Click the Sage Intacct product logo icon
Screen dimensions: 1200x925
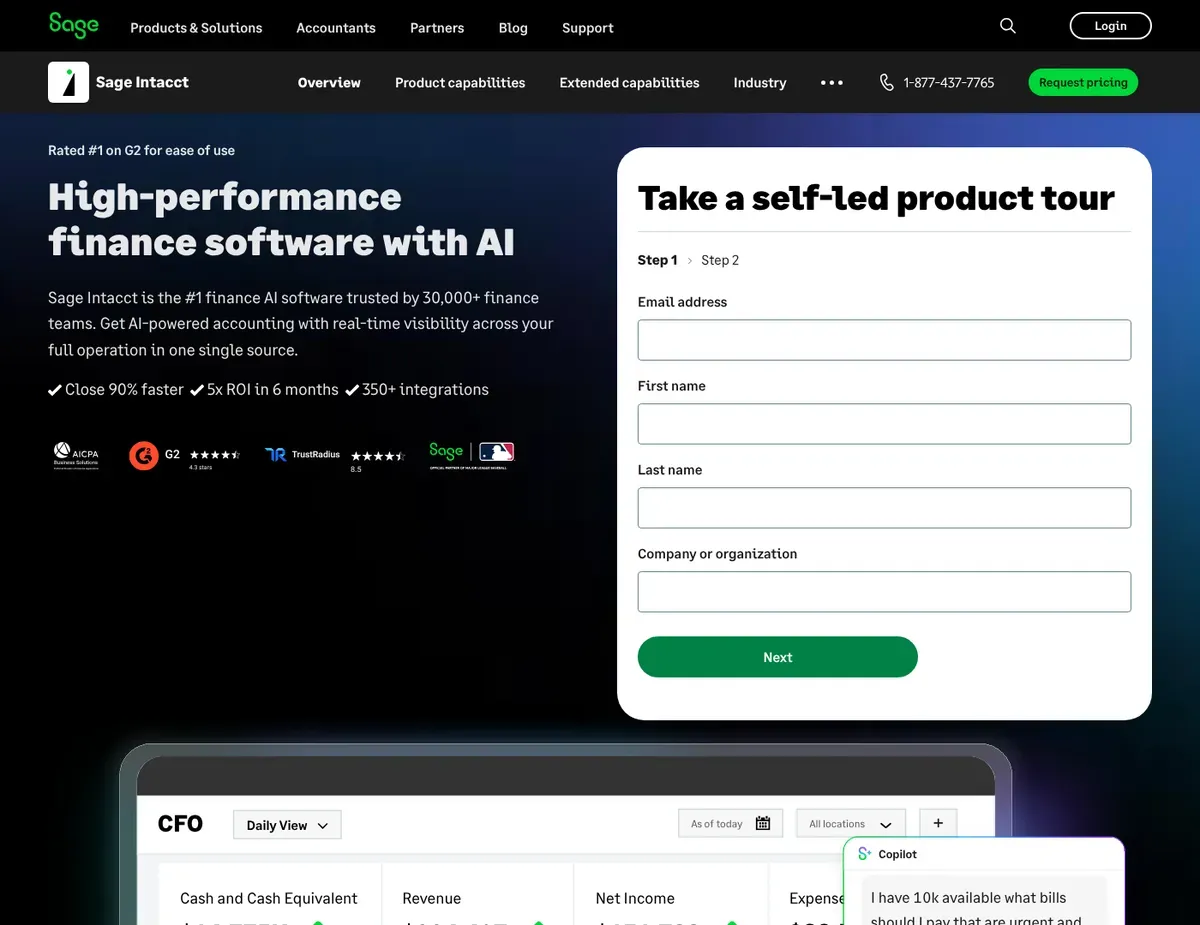coord(68,82)
